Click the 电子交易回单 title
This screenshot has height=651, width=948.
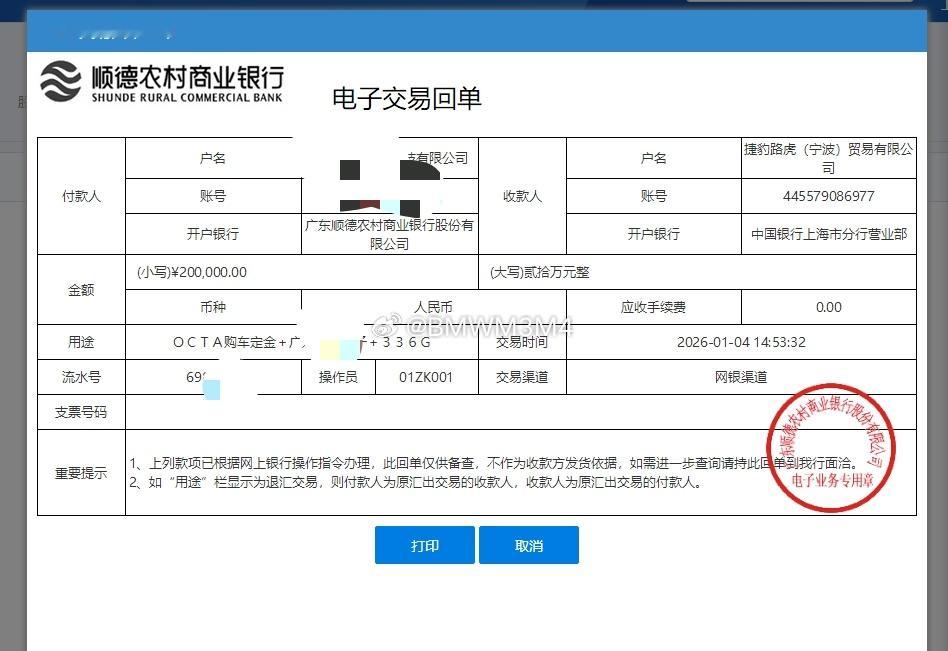coord(406,99)
